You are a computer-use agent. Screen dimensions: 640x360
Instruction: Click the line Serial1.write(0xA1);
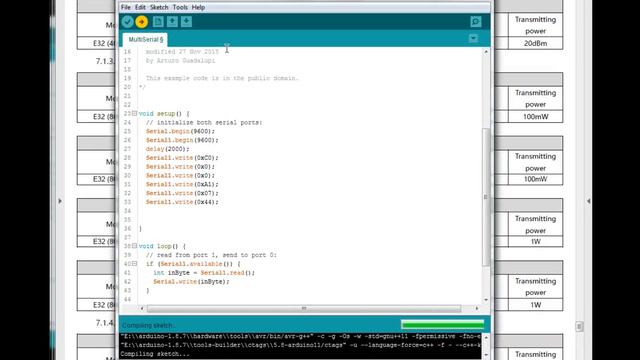coord(182,184)
